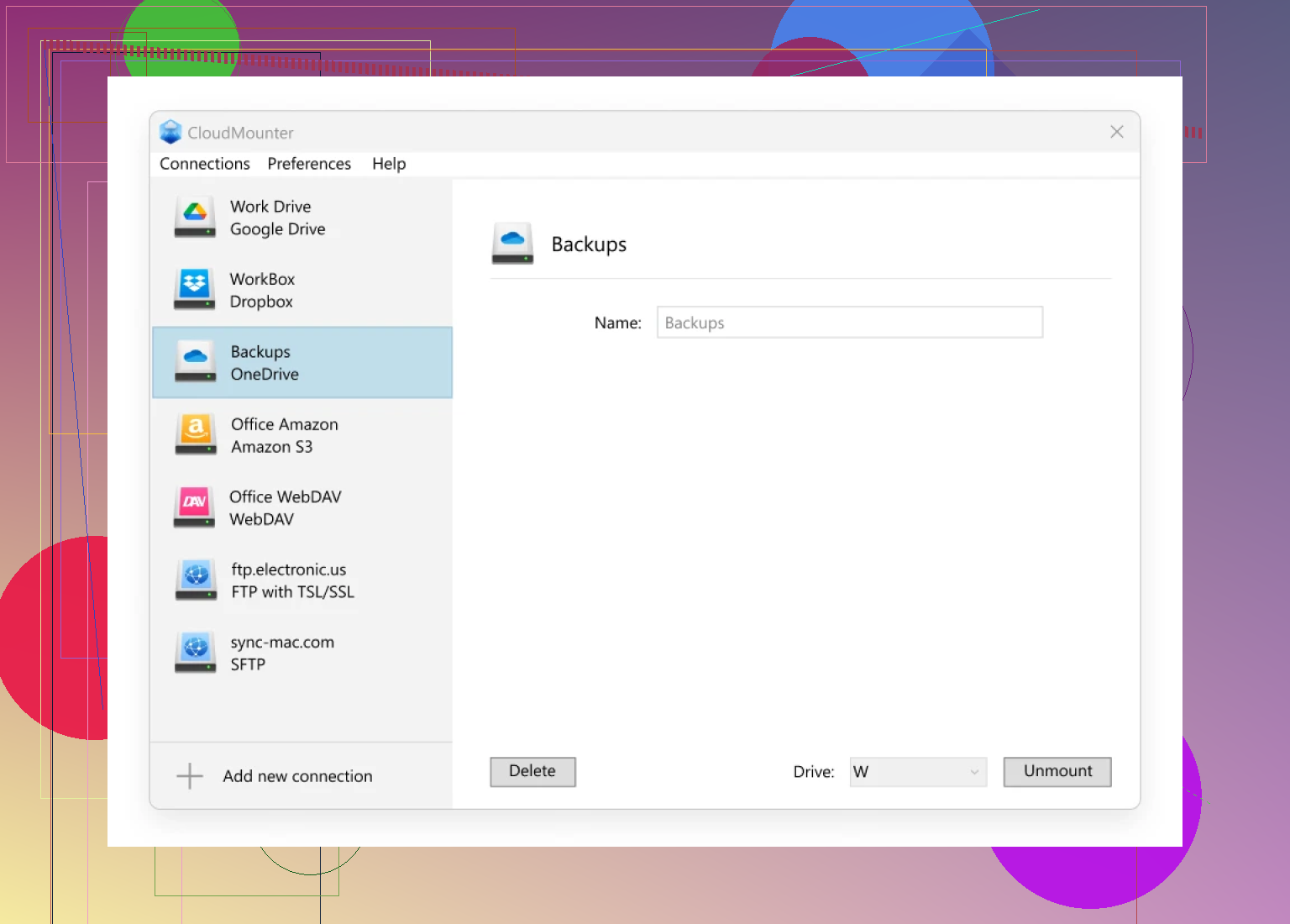Click the Name input field containing Backups
The height and width of the screenshot is (924, 1290).
[850, 323]
